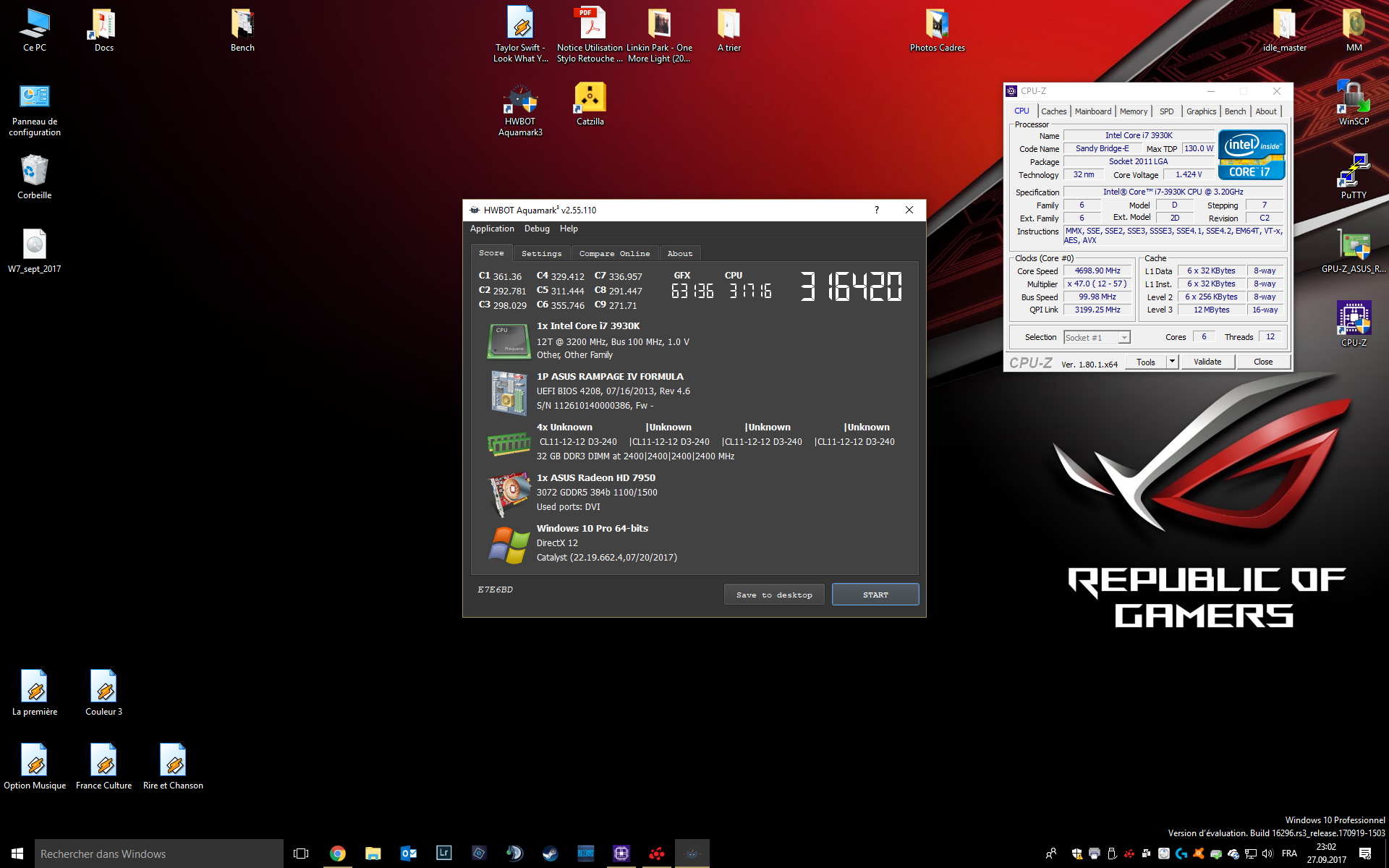This screenshot has height=868, width=1389.
Task: Select the Option Musique playlist file
Action: [x=34, y=767]
